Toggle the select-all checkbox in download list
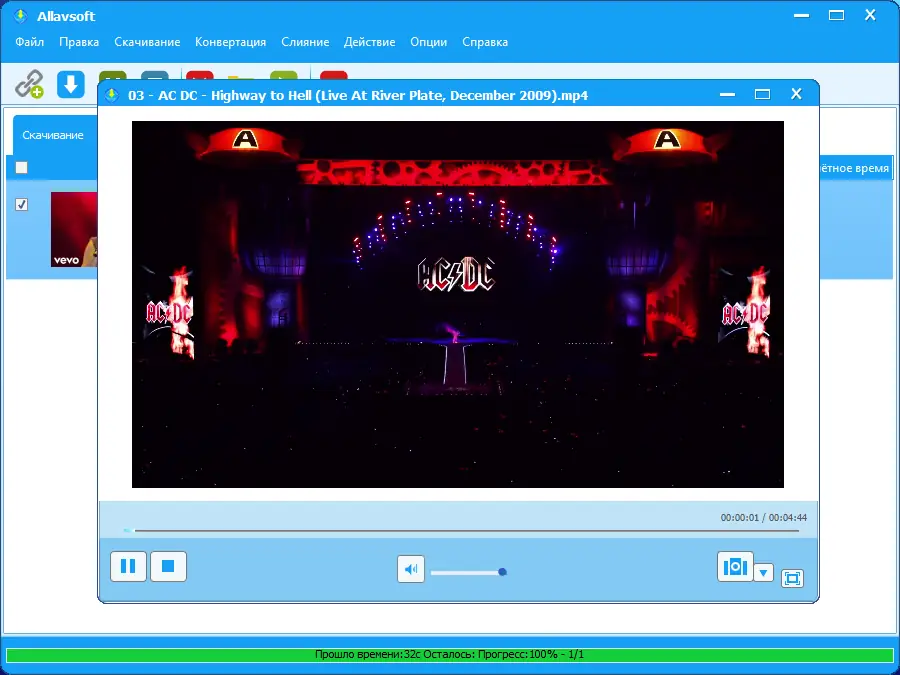 point(21,167)
